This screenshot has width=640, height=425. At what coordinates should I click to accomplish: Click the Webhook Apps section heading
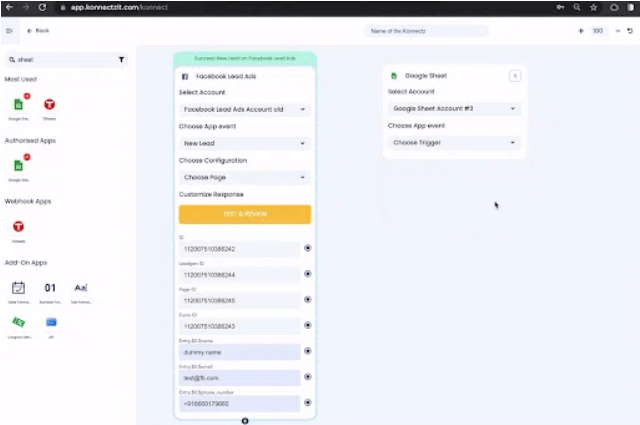[x=28, y=201]
